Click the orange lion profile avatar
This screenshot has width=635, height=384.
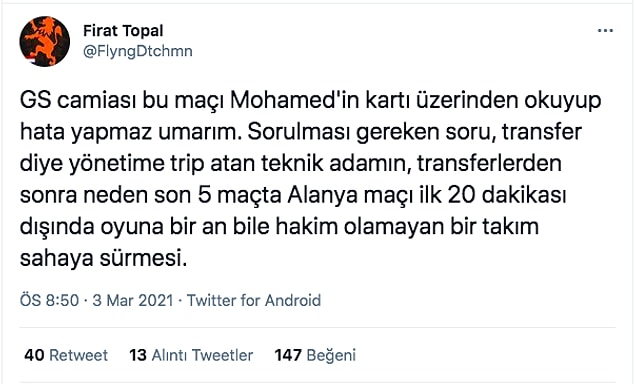point(45,41)
